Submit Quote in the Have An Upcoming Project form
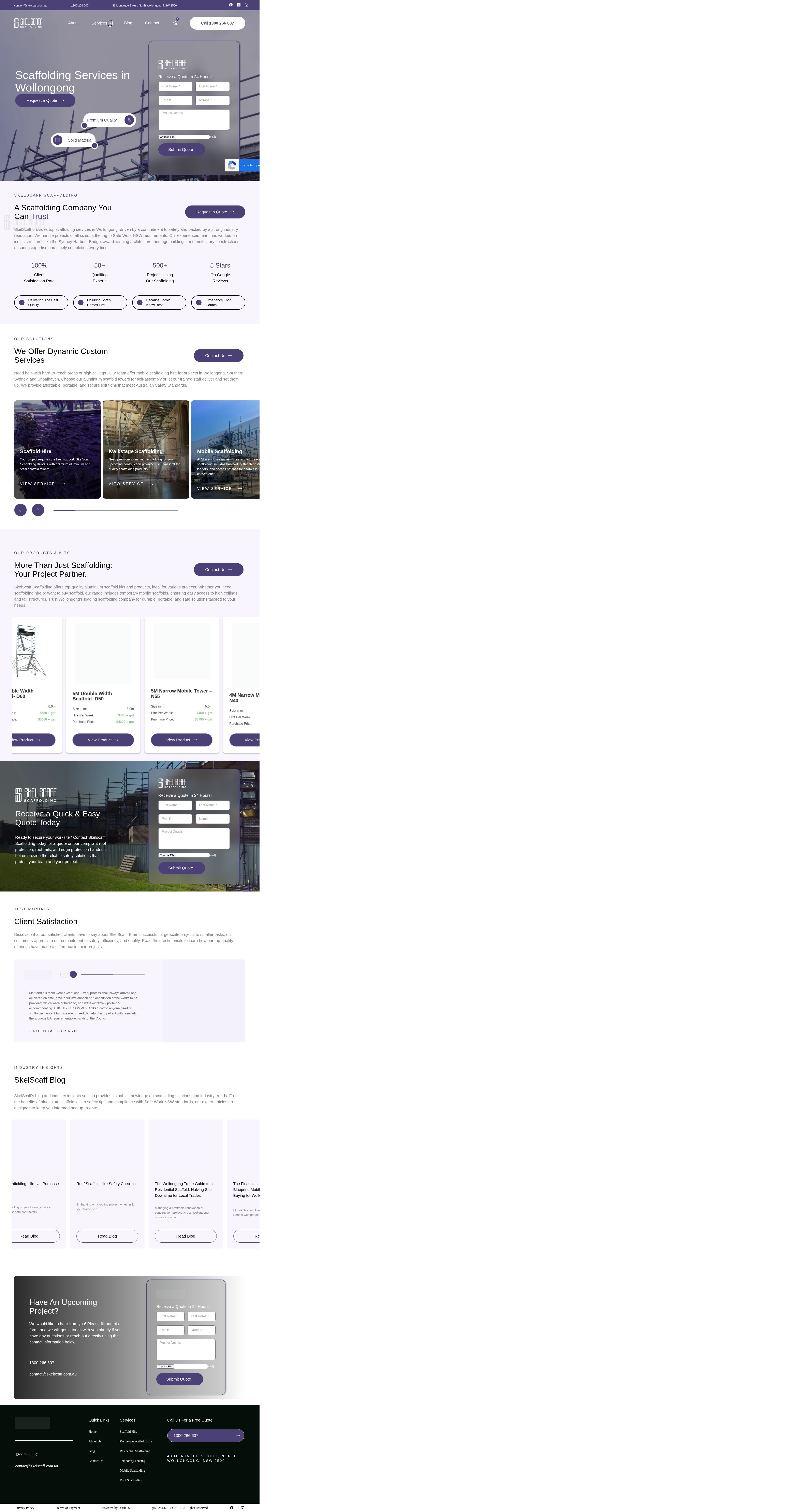 click(x=179, y=1379)
